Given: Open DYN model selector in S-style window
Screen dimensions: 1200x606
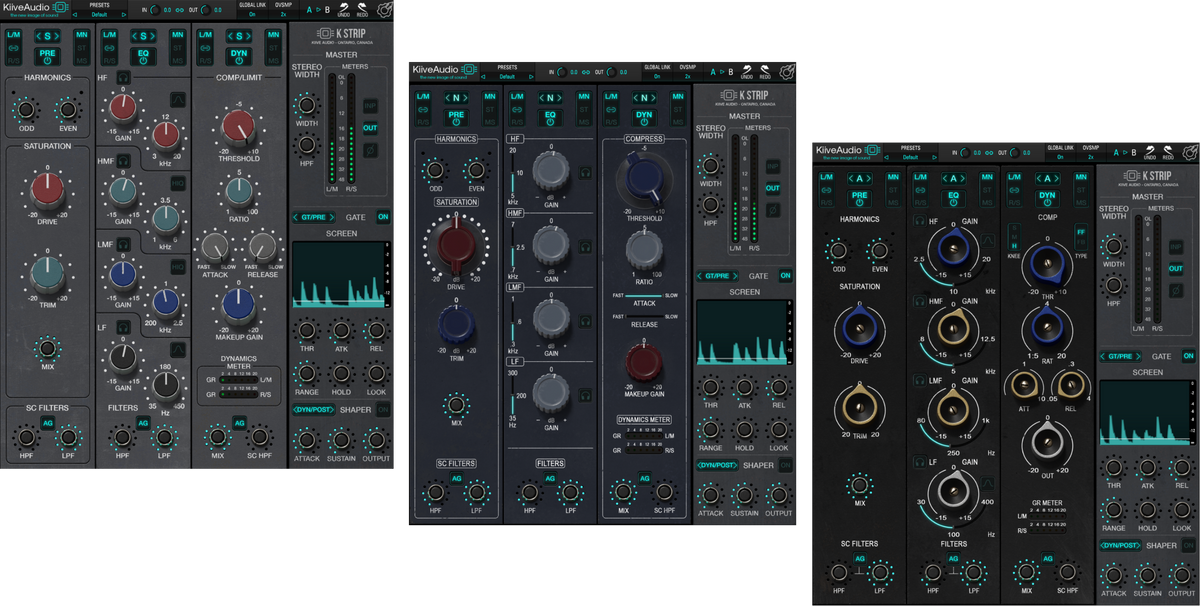Looking at the screenshot, I should click(238, 36).
